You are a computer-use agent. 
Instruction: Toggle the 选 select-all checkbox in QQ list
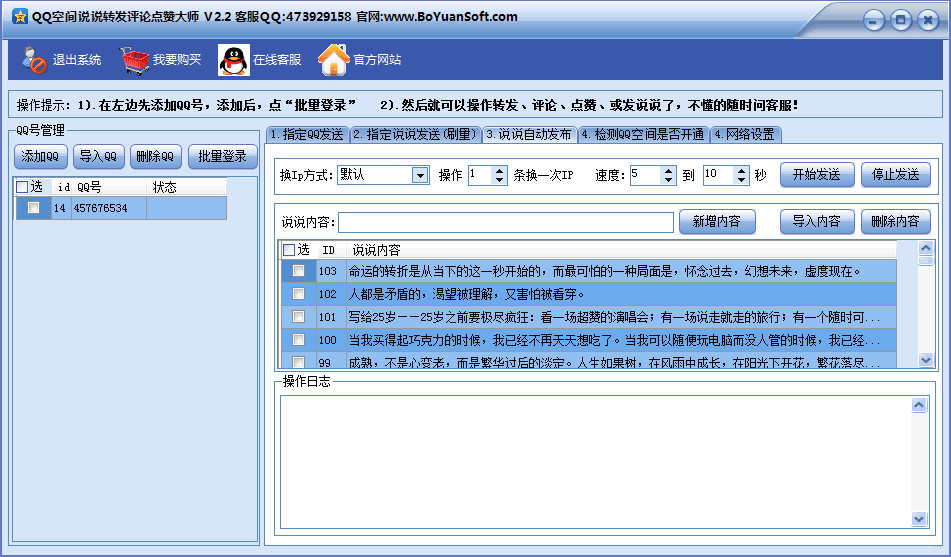pyautogui.click(x=22, y=187)
